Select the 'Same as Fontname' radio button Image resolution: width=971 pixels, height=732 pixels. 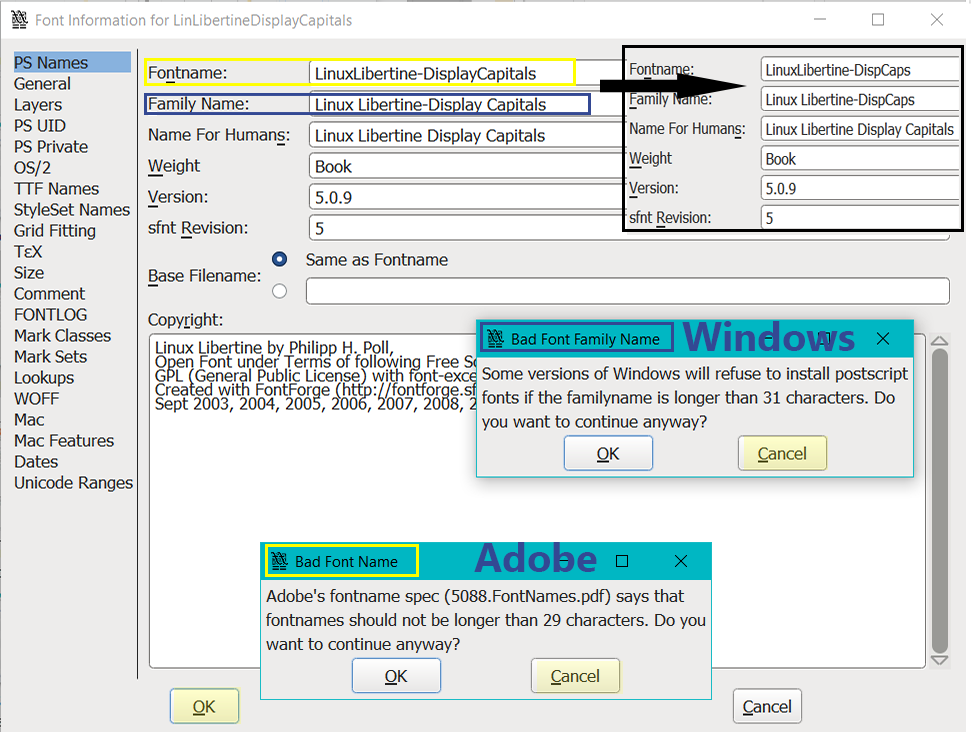280,260
